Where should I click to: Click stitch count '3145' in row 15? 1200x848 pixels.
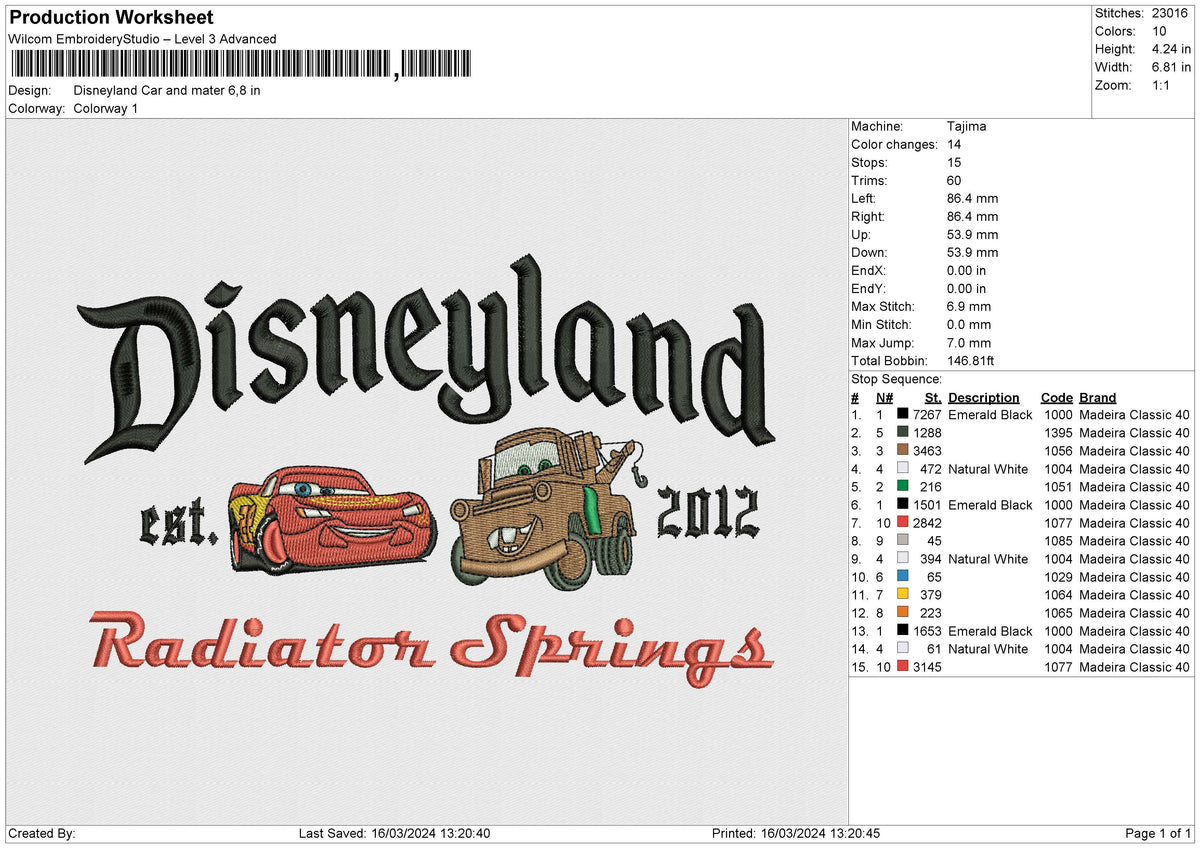pyautogui.click(x=927, y=667)
